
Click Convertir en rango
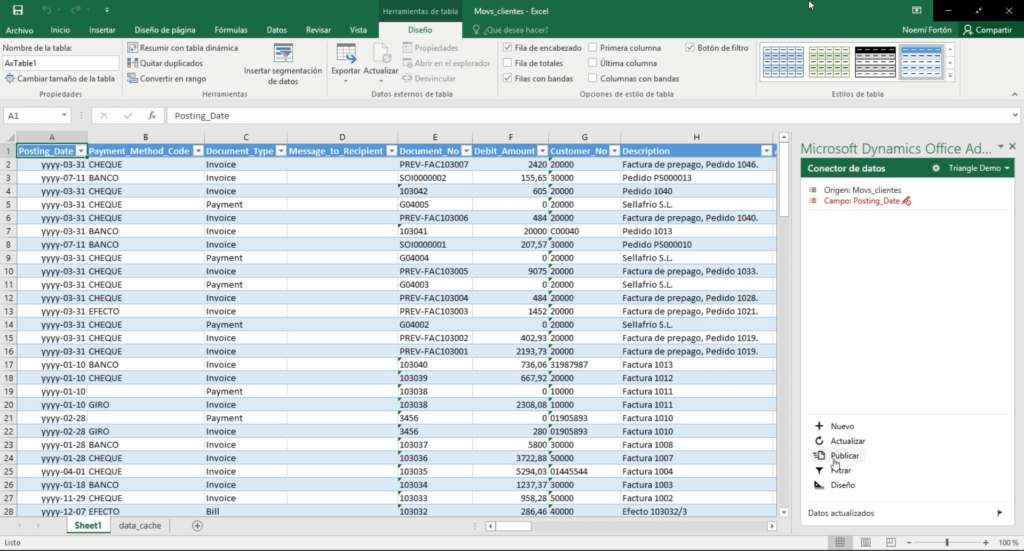pos(172,78)
